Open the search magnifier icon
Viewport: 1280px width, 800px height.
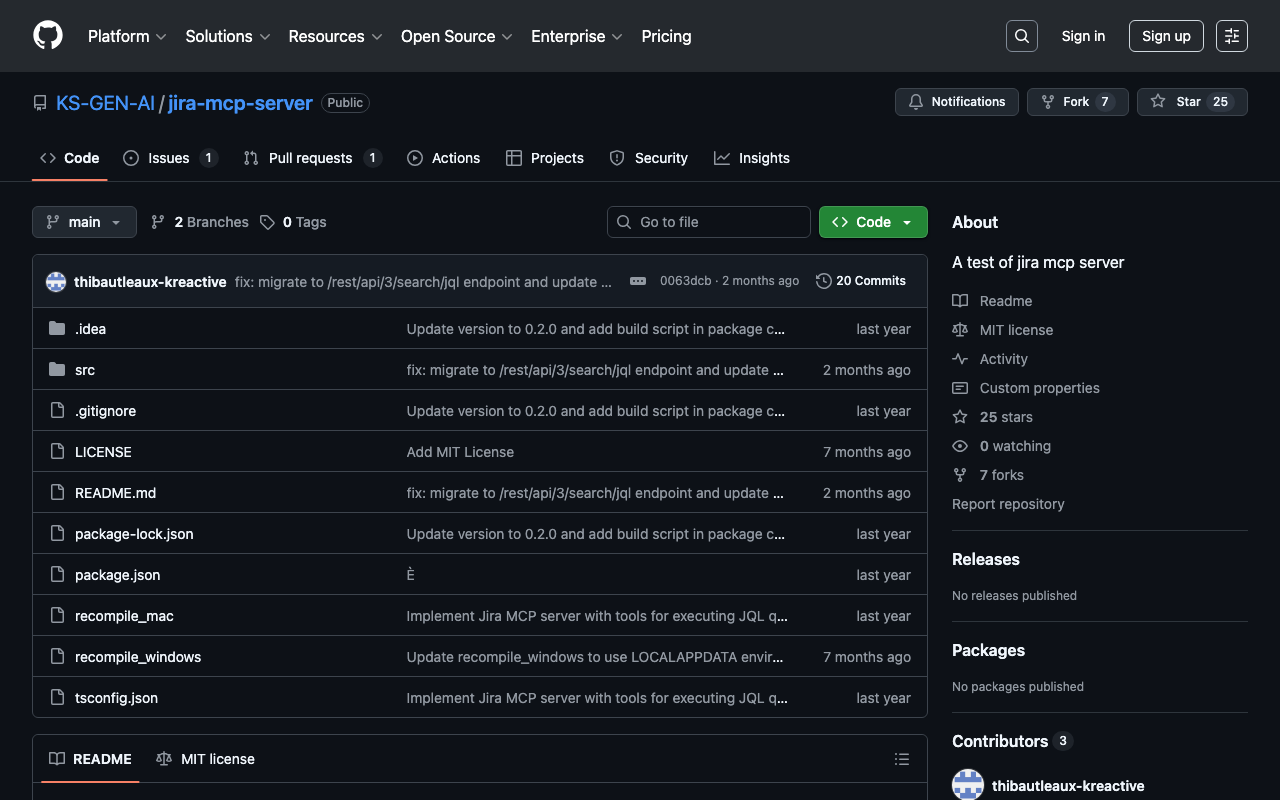click(x=1021, y=36)
